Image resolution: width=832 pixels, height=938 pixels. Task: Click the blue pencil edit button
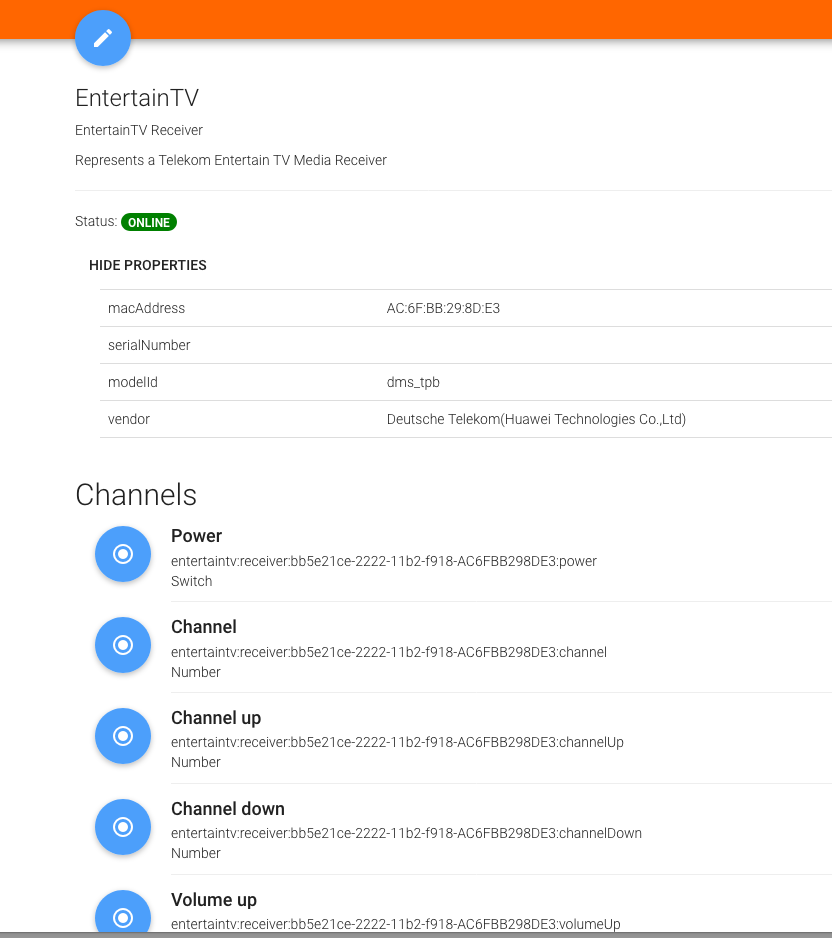tap(103, 38)
